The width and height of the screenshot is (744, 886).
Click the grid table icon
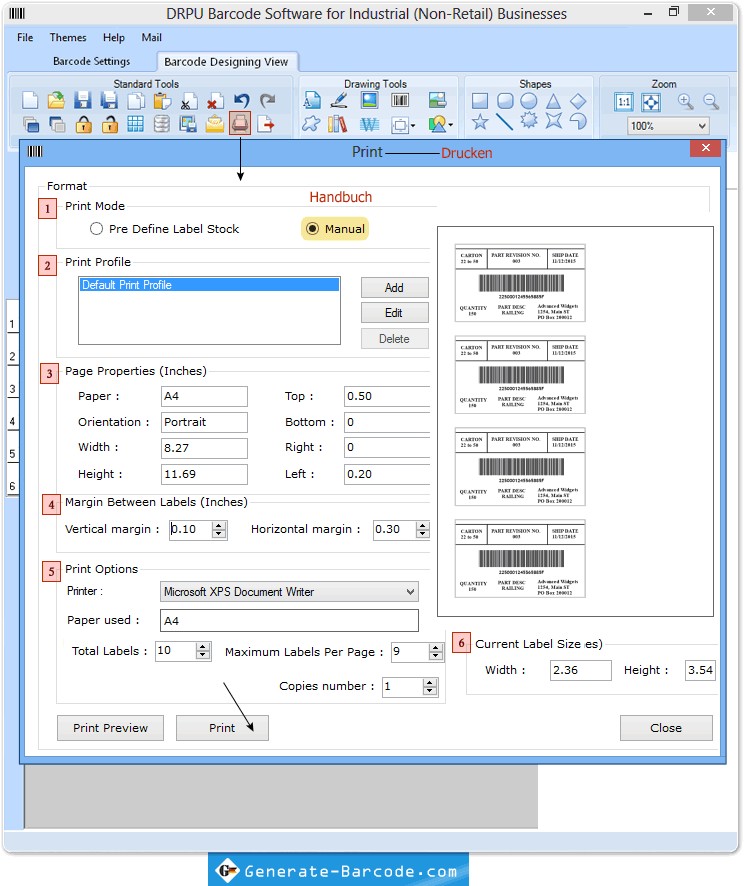136,124
